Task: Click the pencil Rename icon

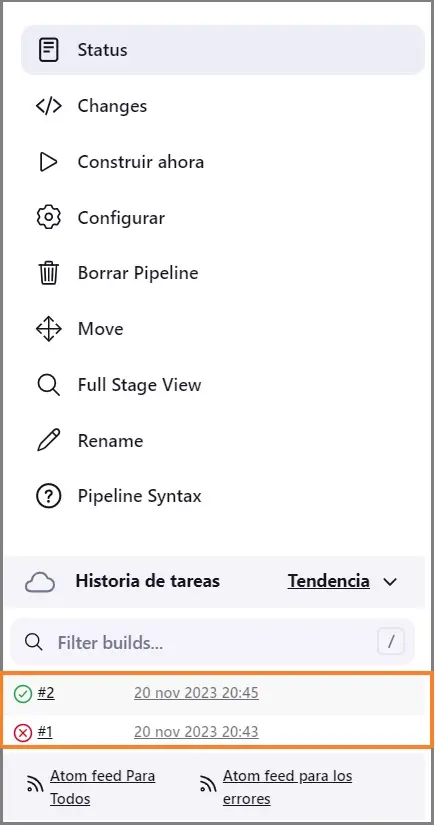Action: point(48,440)
